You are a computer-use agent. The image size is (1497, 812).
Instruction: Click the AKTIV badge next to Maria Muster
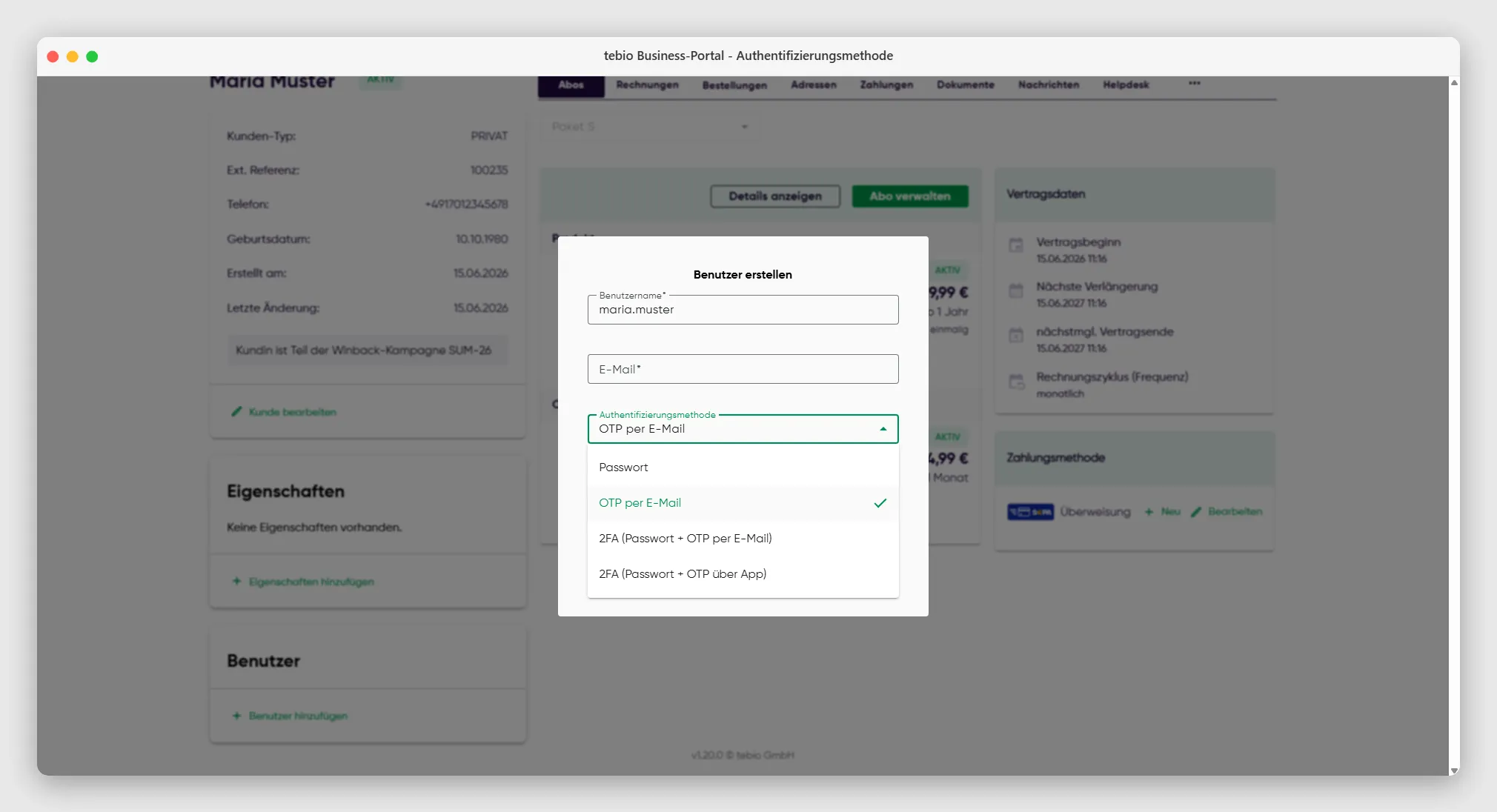pyautogui.click(x=380, y=80)
